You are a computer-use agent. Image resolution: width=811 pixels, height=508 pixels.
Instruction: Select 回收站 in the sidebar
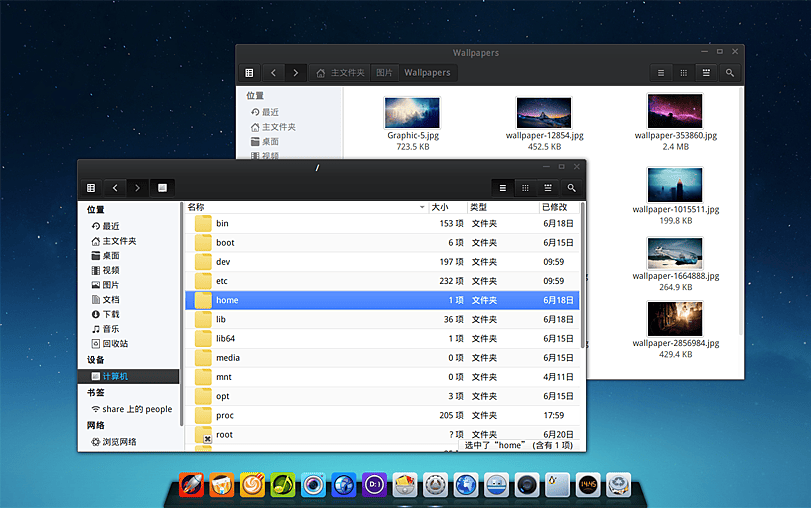pyautogui.click(x=114, y=343)
